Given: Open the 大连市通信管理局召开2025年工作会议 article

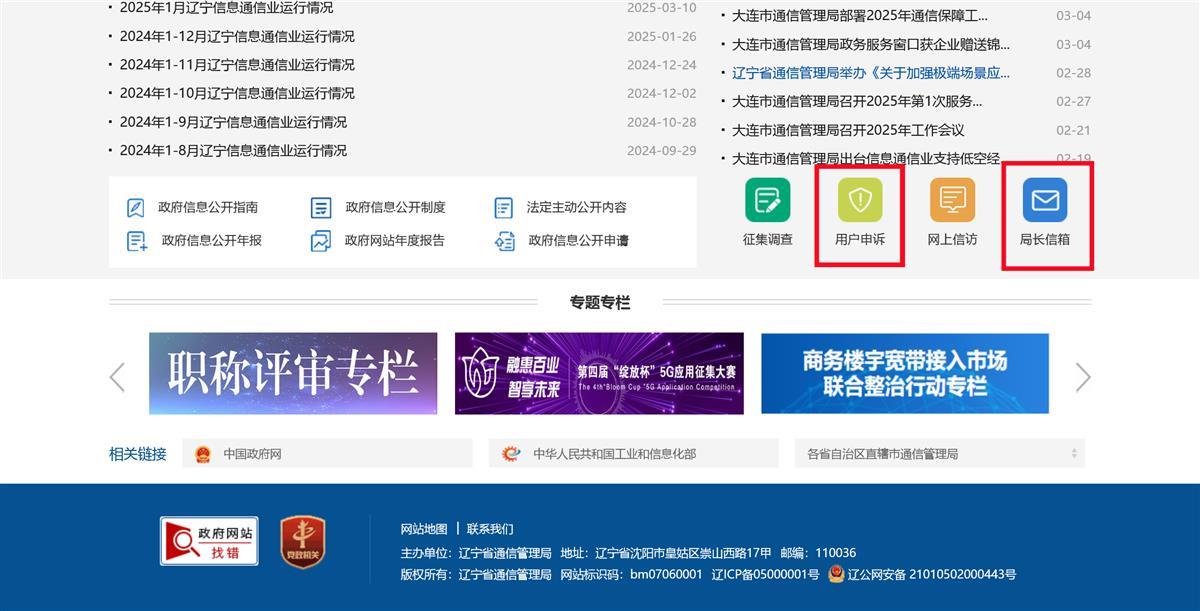Looking at the screenshot, I should 848,130.
